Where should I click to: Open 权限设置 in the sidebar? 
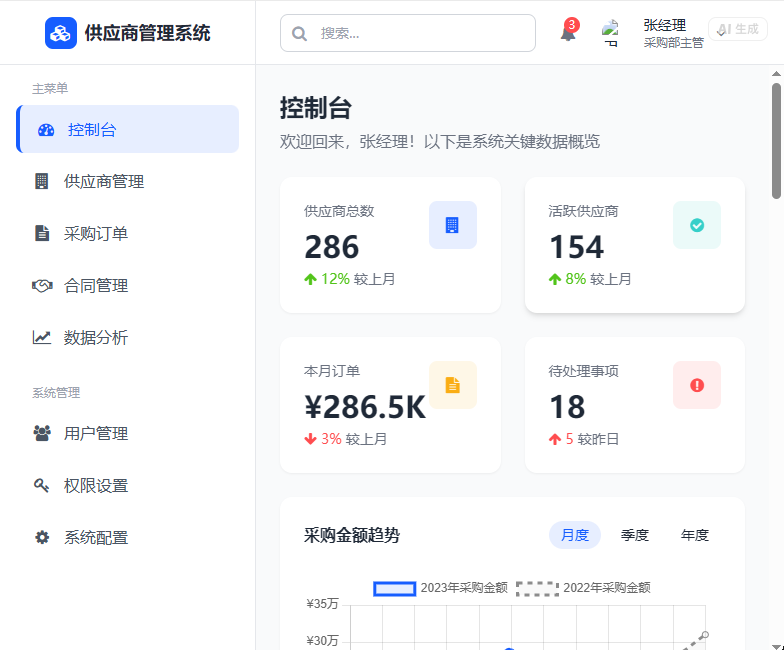point(128,485)
